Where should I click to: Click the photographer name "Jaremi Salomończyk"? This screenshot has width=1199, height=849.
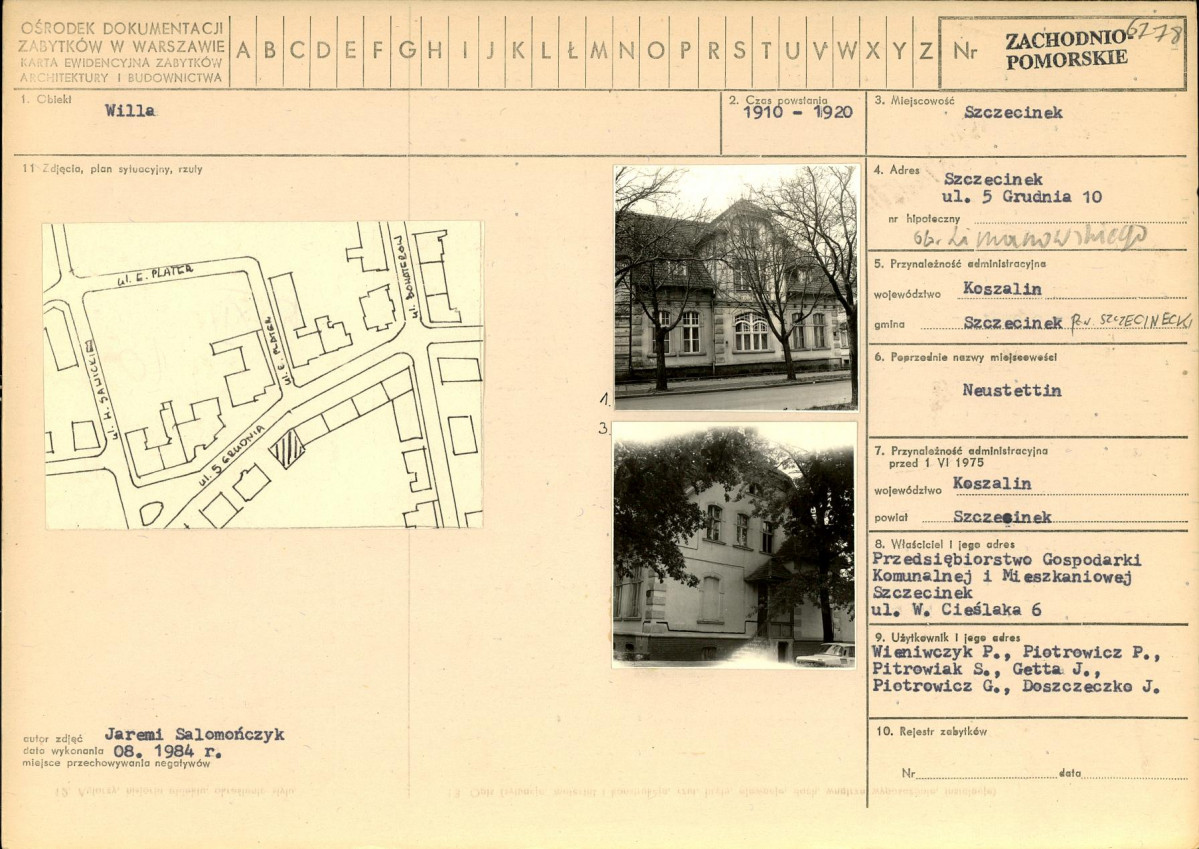[194, 734]
